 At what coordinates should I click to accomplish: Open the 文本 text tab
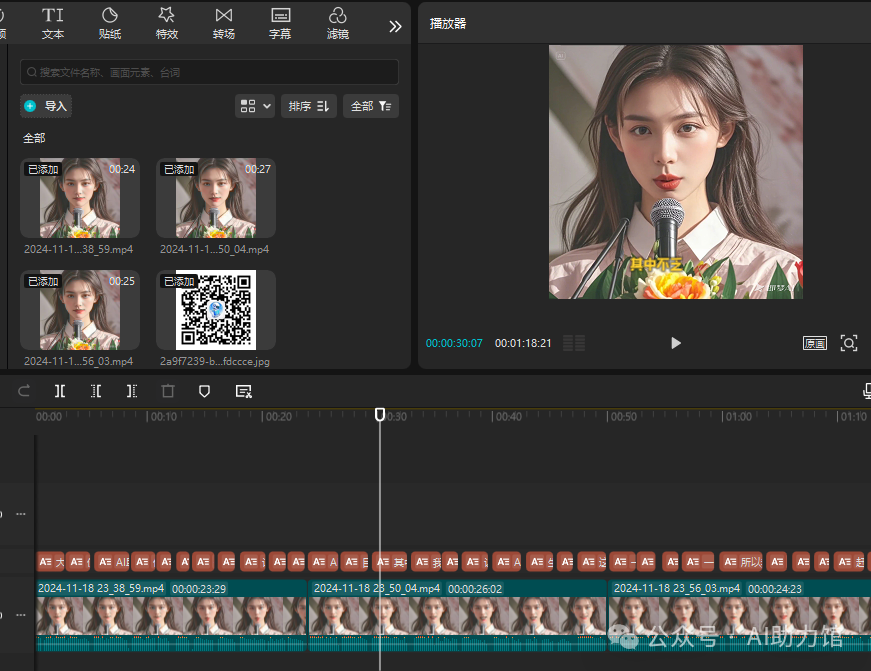(53, 23)
